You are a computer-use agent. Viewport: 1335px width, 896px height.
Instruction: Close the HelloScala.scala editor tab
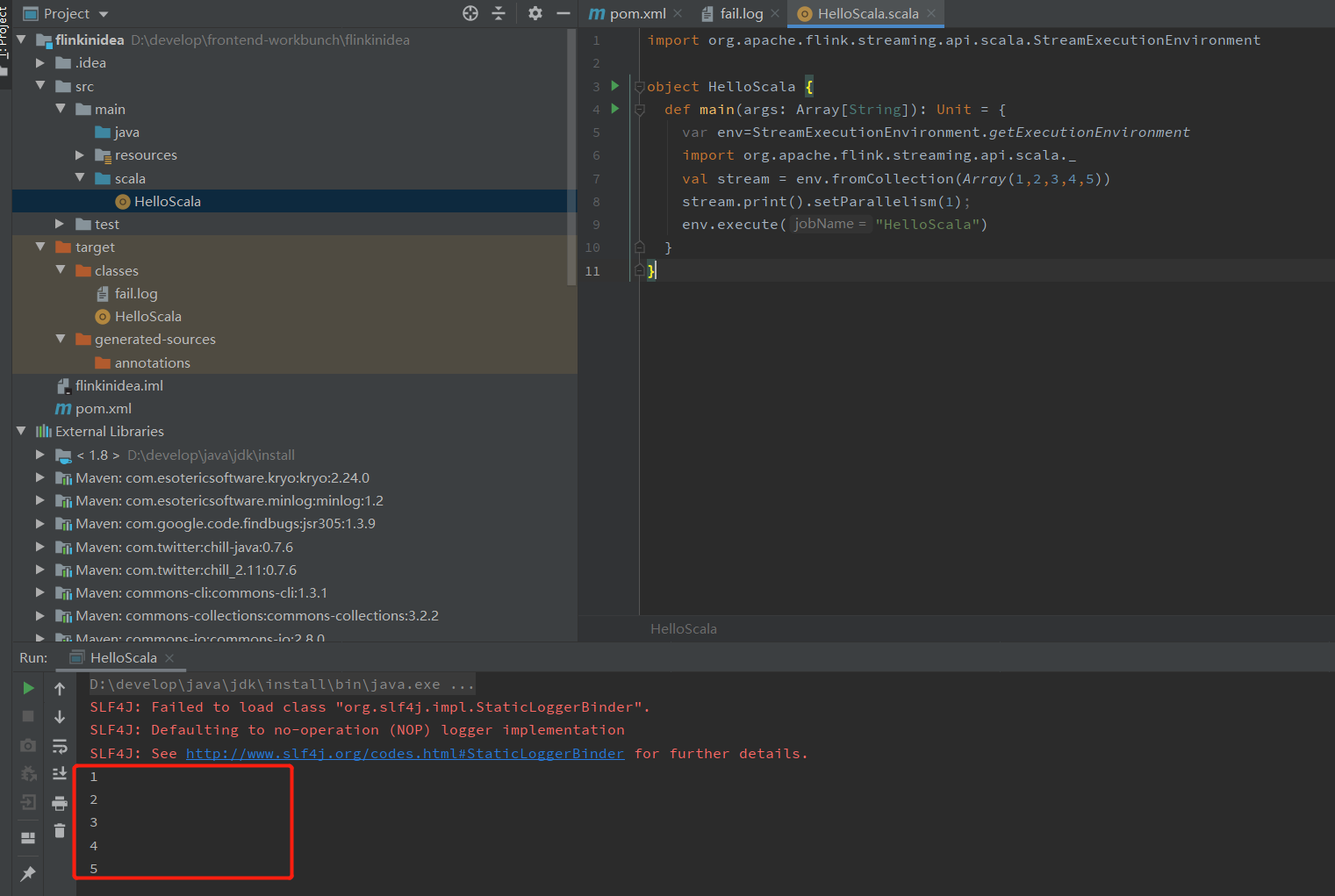click(x=931, y=13)
